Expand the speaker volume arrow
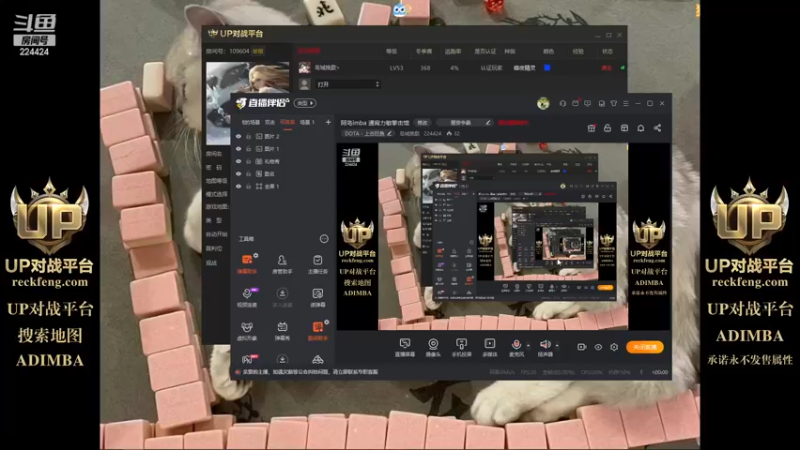This screenshot has height=450, width=800. click(557, 345)
